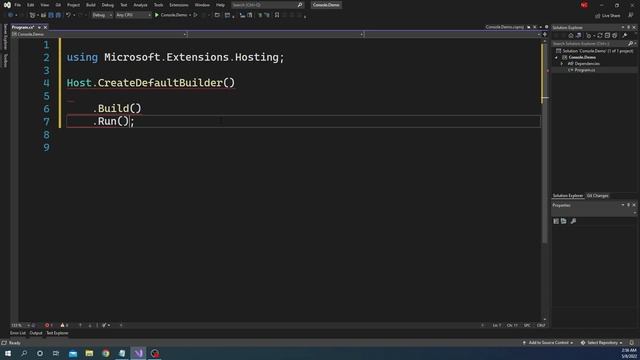640x360 pixels.
Task: Open the Edit menu
Action: coord(31,5)
